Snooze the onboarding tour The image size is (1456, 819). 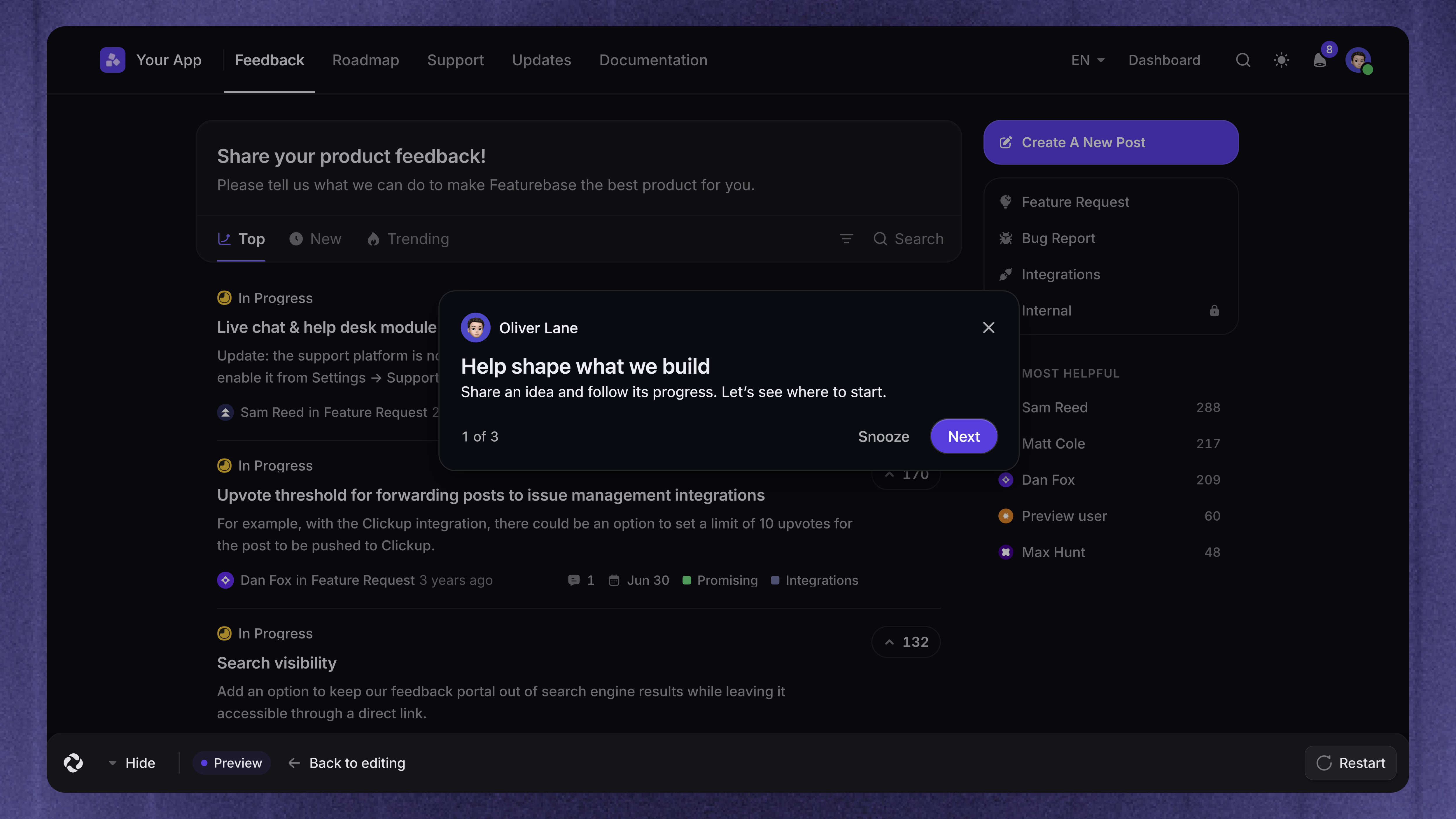883,436
